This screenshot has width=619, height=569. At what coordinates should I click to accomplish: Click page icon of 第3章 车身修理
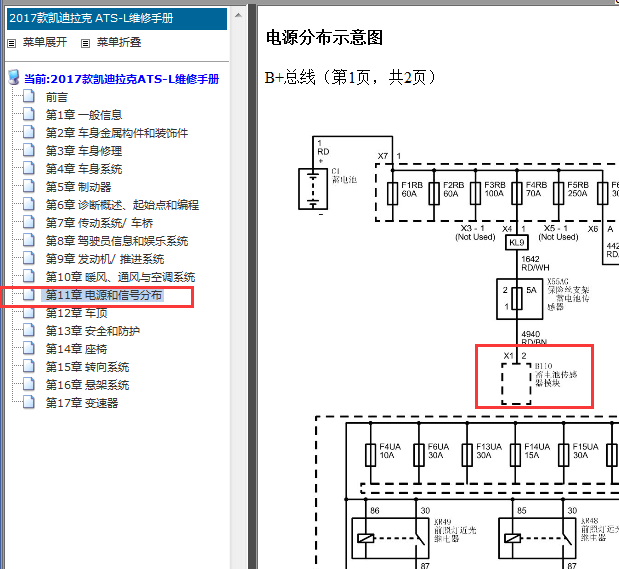point(28,150)
